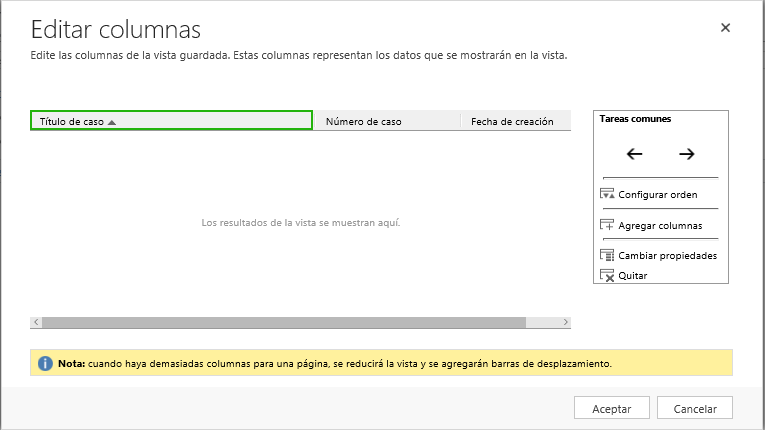765x430 pixels.
Task: Click the Quitar column icon
Action: (606, 275)
